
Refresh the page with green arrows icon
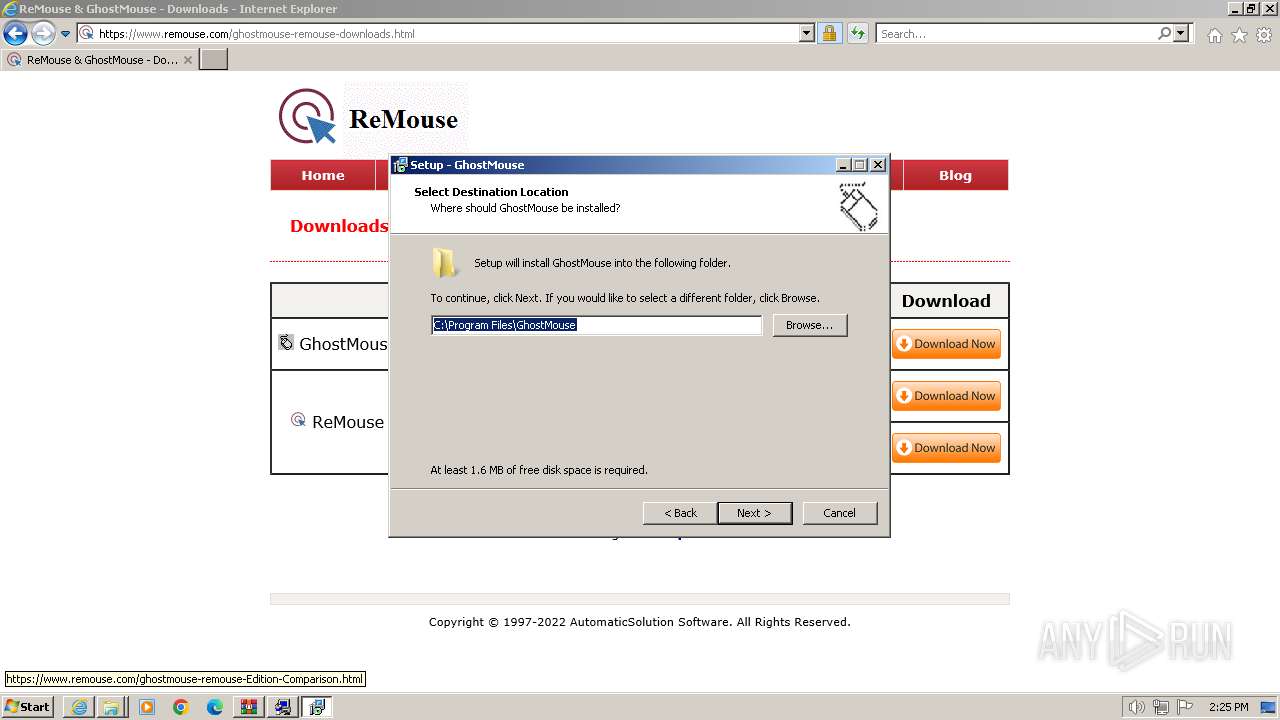click(x=858, y=34)
